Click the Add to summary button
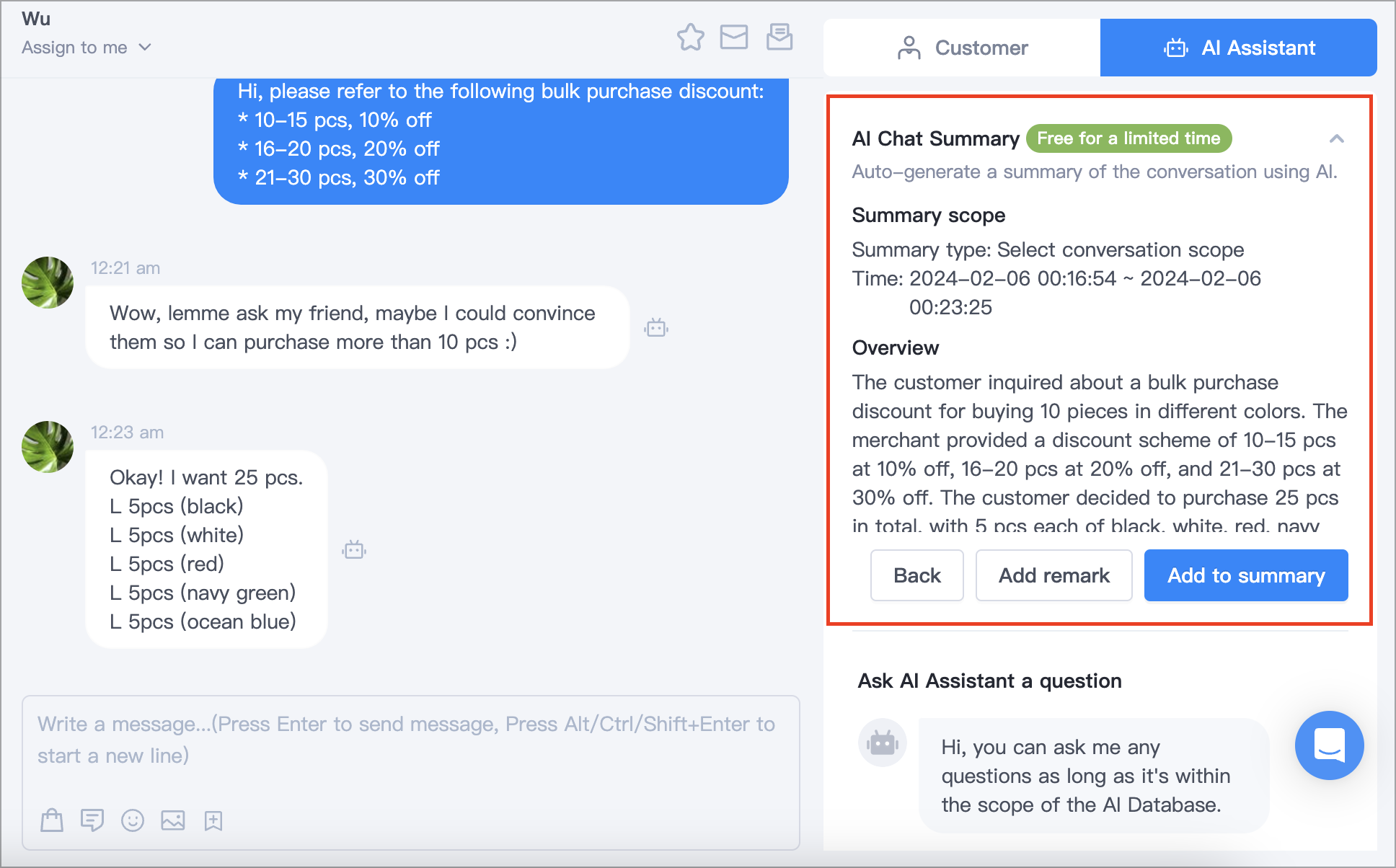This screenshot has height=868, width=1396. coord(1246,575)
